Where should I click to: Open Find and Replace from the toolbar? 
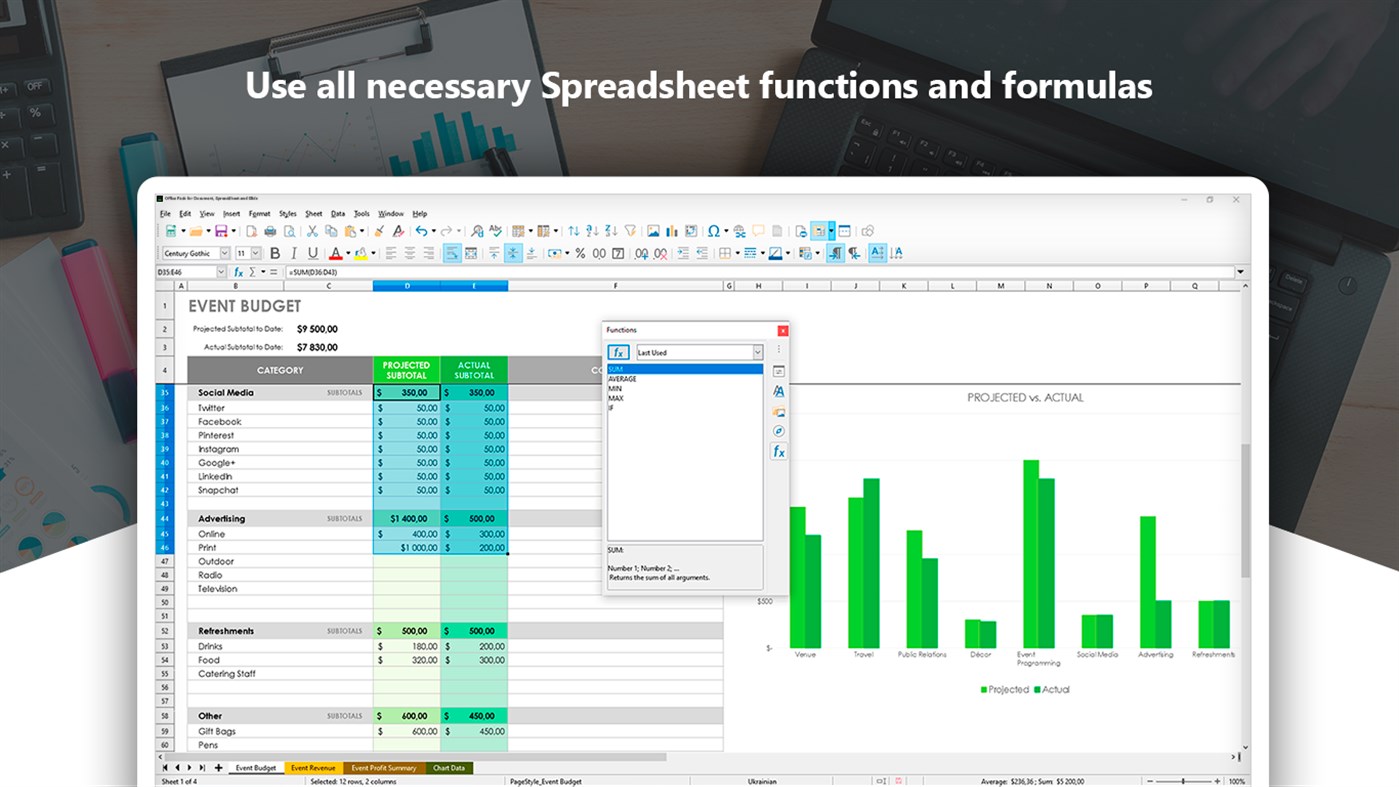pyautogui.click(x=475, y=231)
